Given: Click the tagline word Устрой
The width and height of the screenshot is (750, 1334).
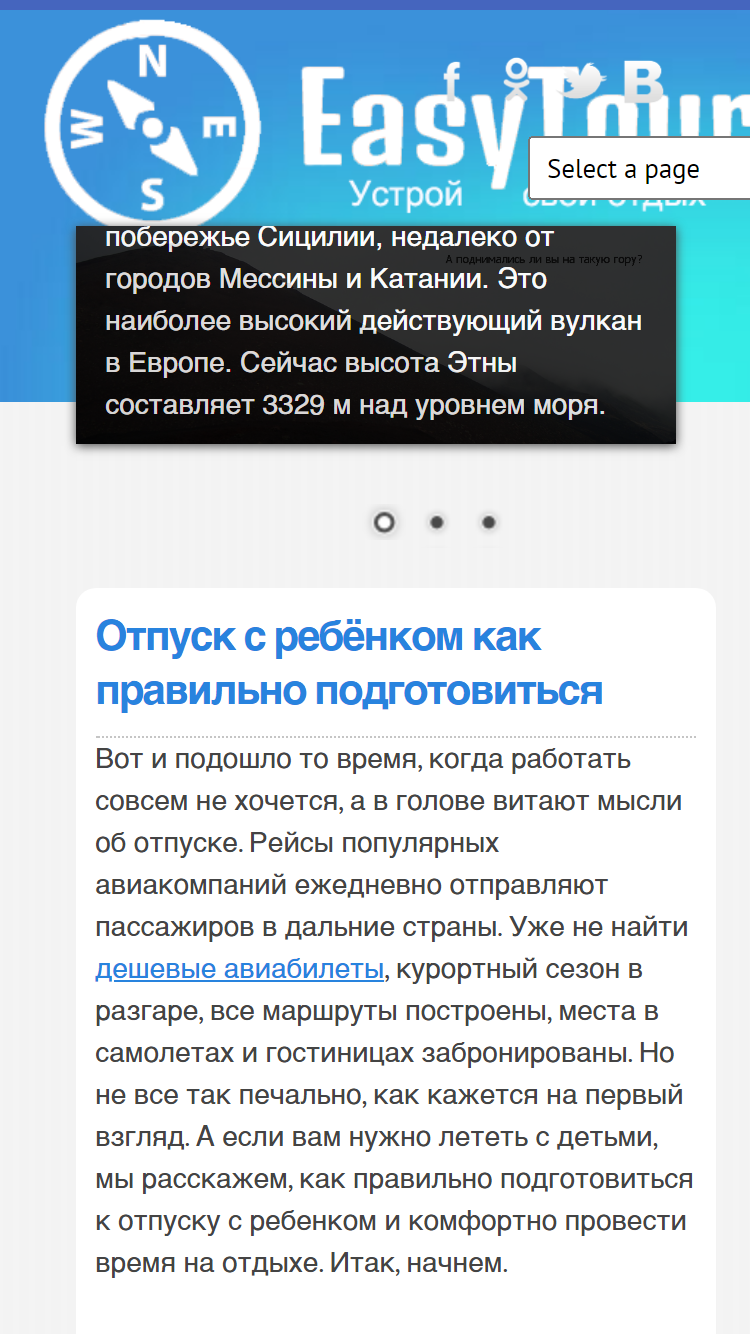Looking at the screenshot, I should click(406, 193).
